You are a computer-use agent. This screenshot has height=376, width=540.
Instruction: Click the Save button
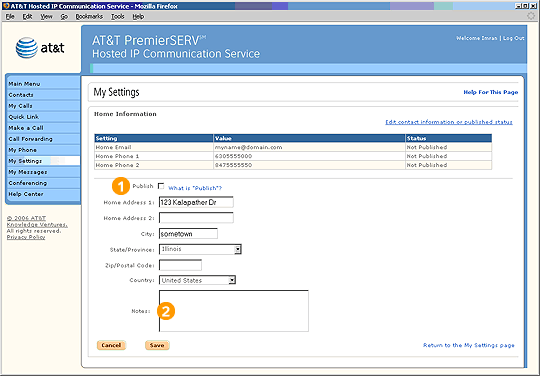pos(157,345)
